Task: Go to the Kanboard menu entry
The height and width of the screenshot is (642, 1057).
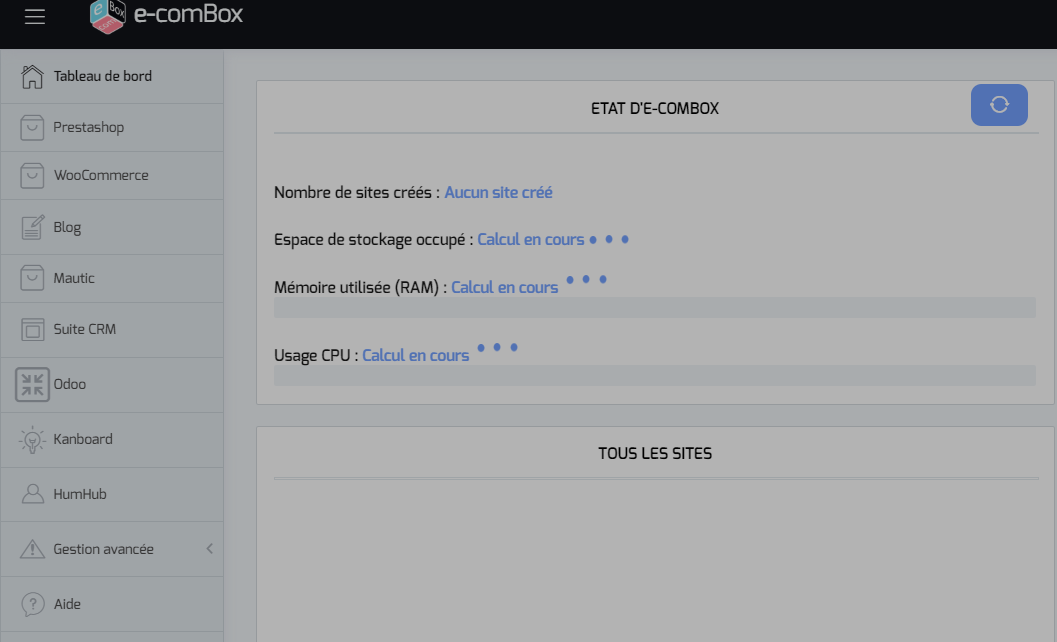Action: [83, 439]
